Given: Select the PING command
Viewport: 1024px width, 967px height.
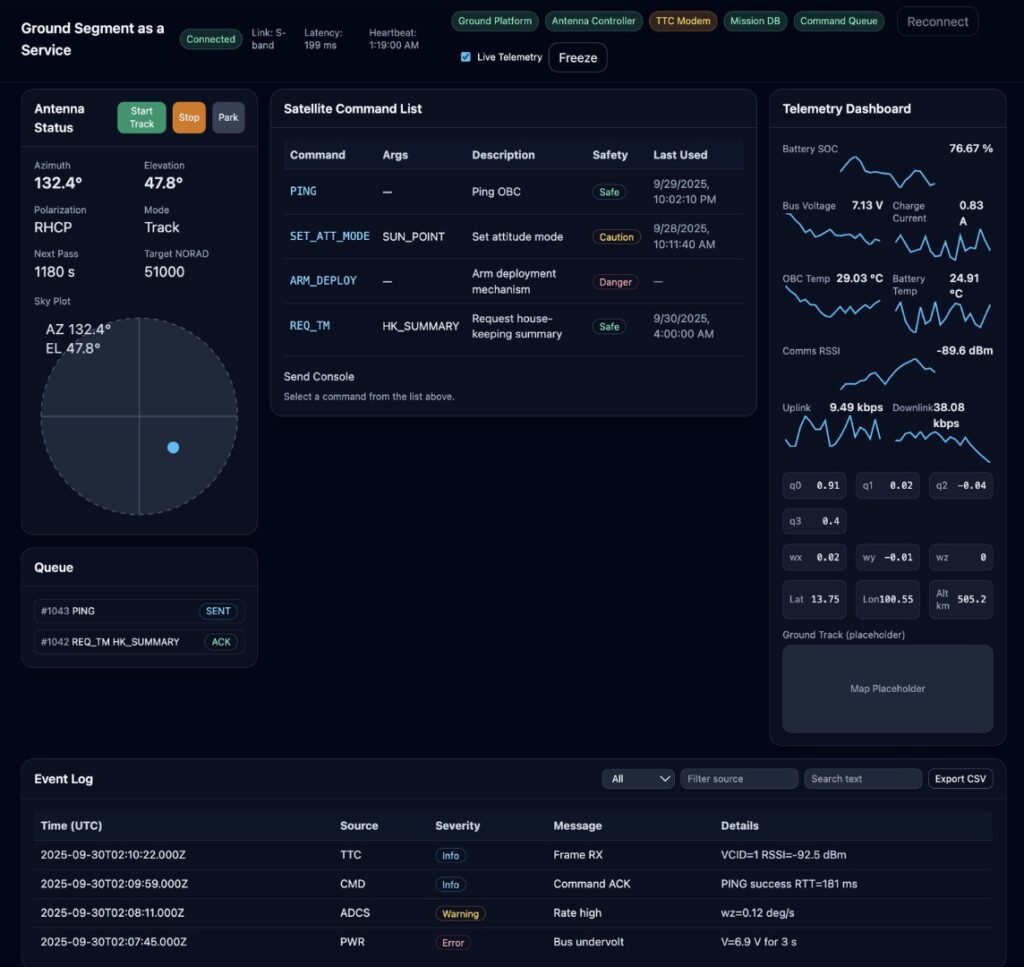Looking at the screenshot, I should [303, 191].
